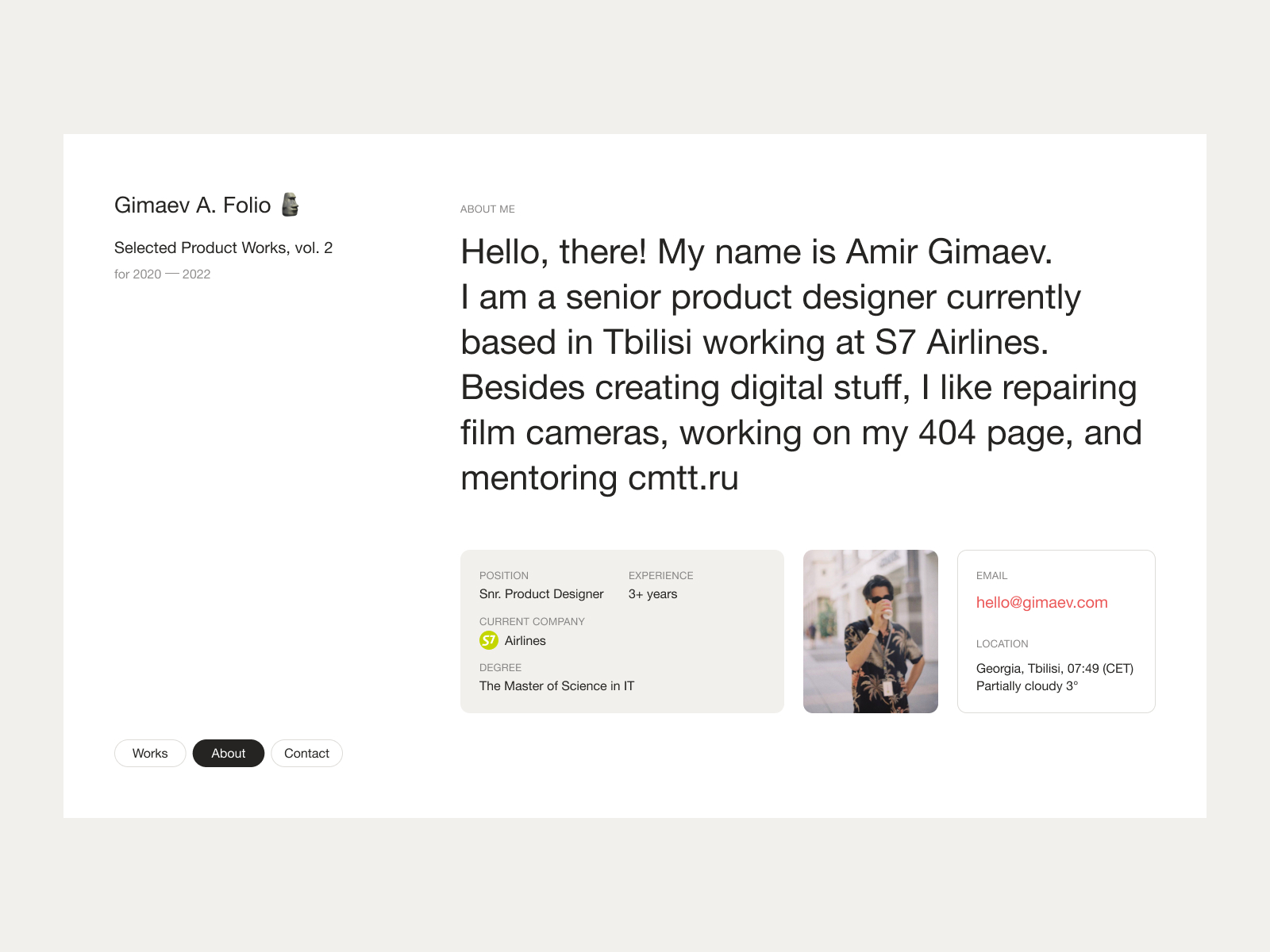Open the portrait photo of Amir
The height and width of the screenshot is (952, 1270).
(x=871, y=631)
